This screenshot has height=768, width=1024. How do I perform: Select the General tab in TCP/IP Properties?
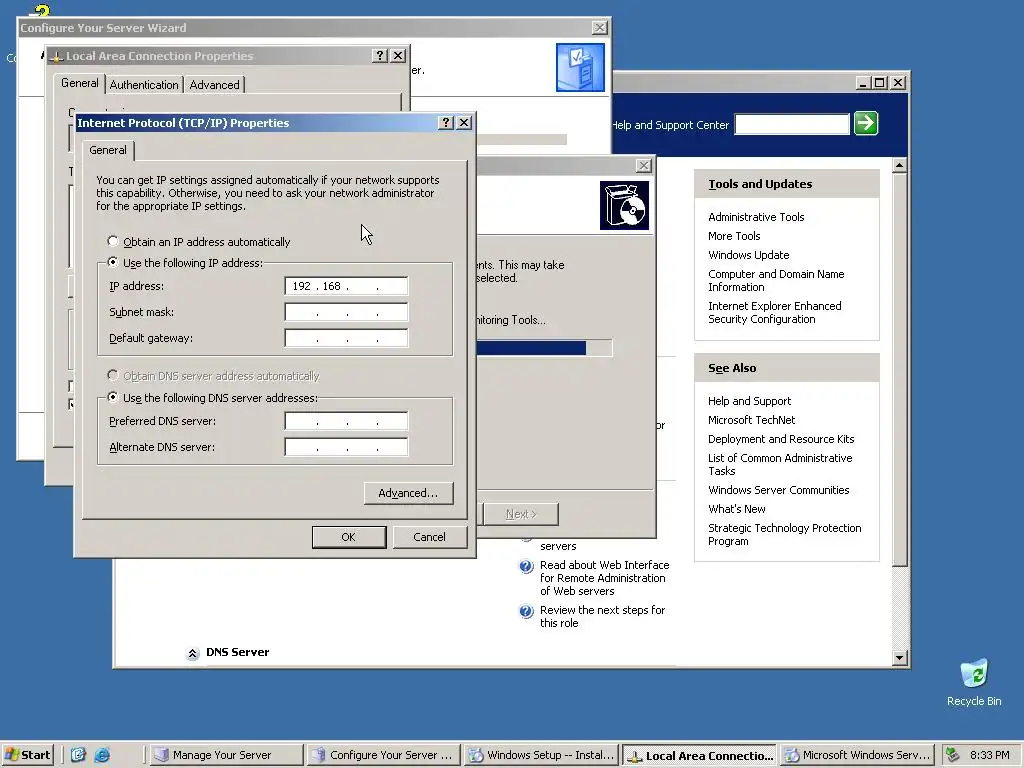coord(108,150)
